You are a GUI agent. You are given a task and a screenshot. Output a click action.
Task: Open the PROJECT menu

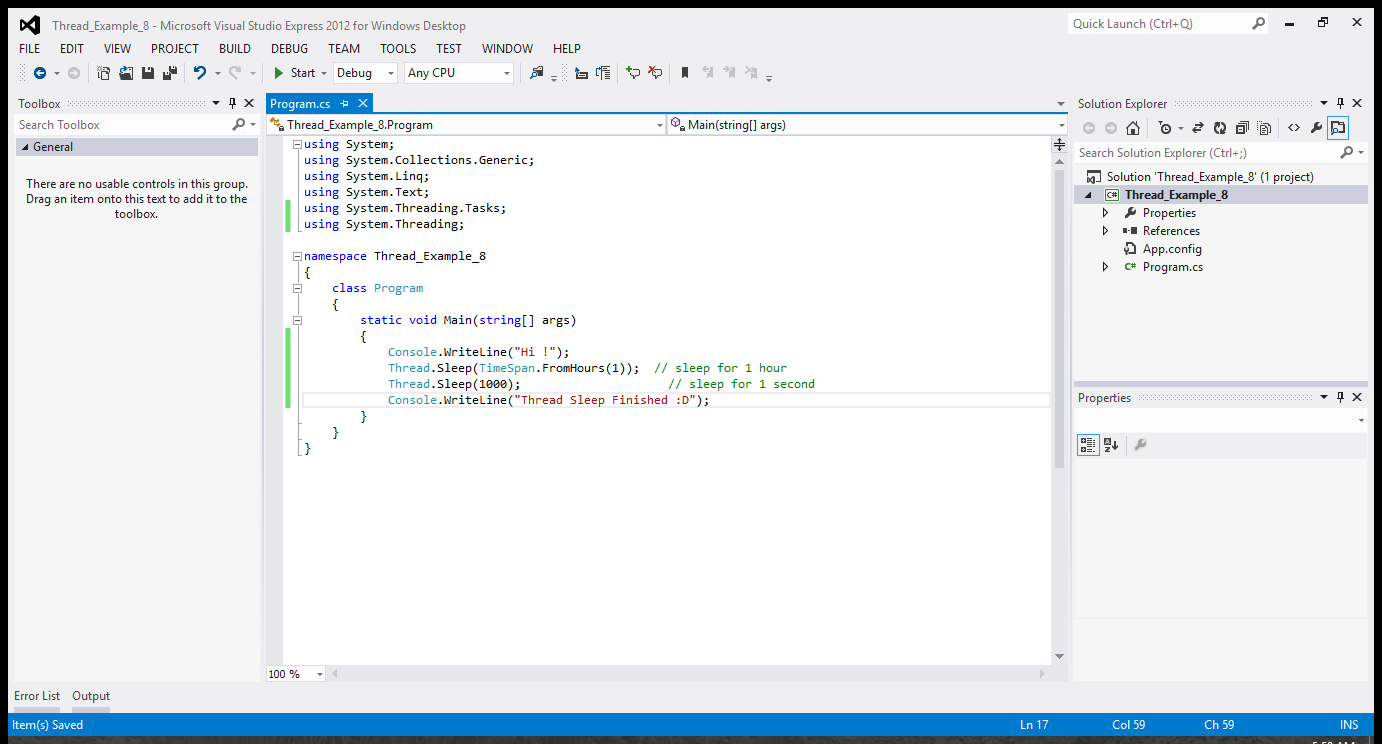[175, 48]
